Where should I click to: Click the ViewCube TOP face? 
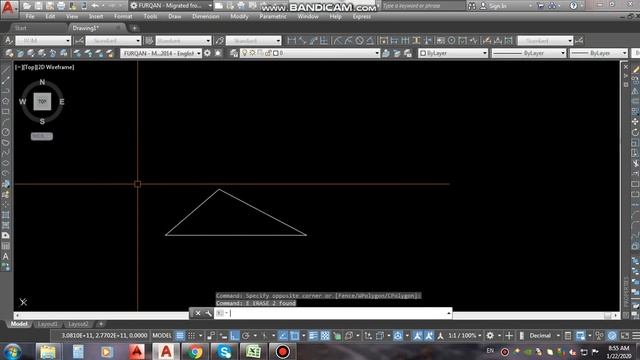42,101
